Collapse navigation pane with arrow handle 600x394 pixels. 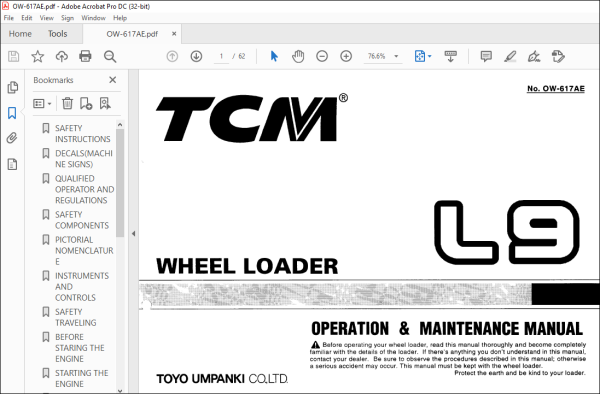134,233
